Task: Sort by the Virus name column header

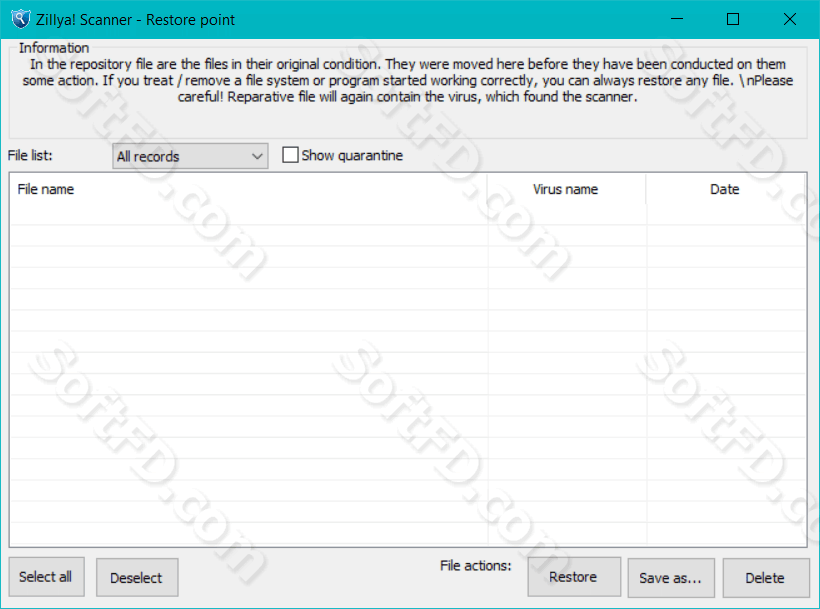Action: point(566,189)
